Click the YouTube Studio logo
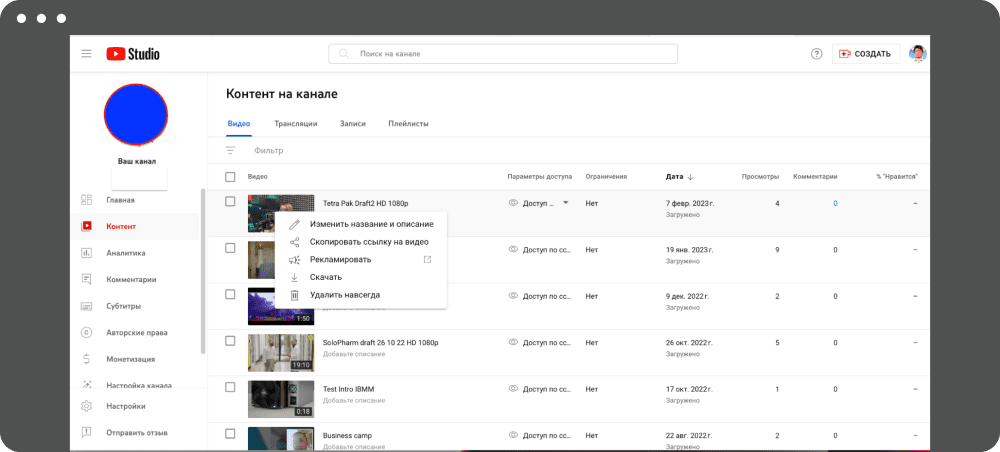Screen dimensions: 1000x452 [133, 54]
